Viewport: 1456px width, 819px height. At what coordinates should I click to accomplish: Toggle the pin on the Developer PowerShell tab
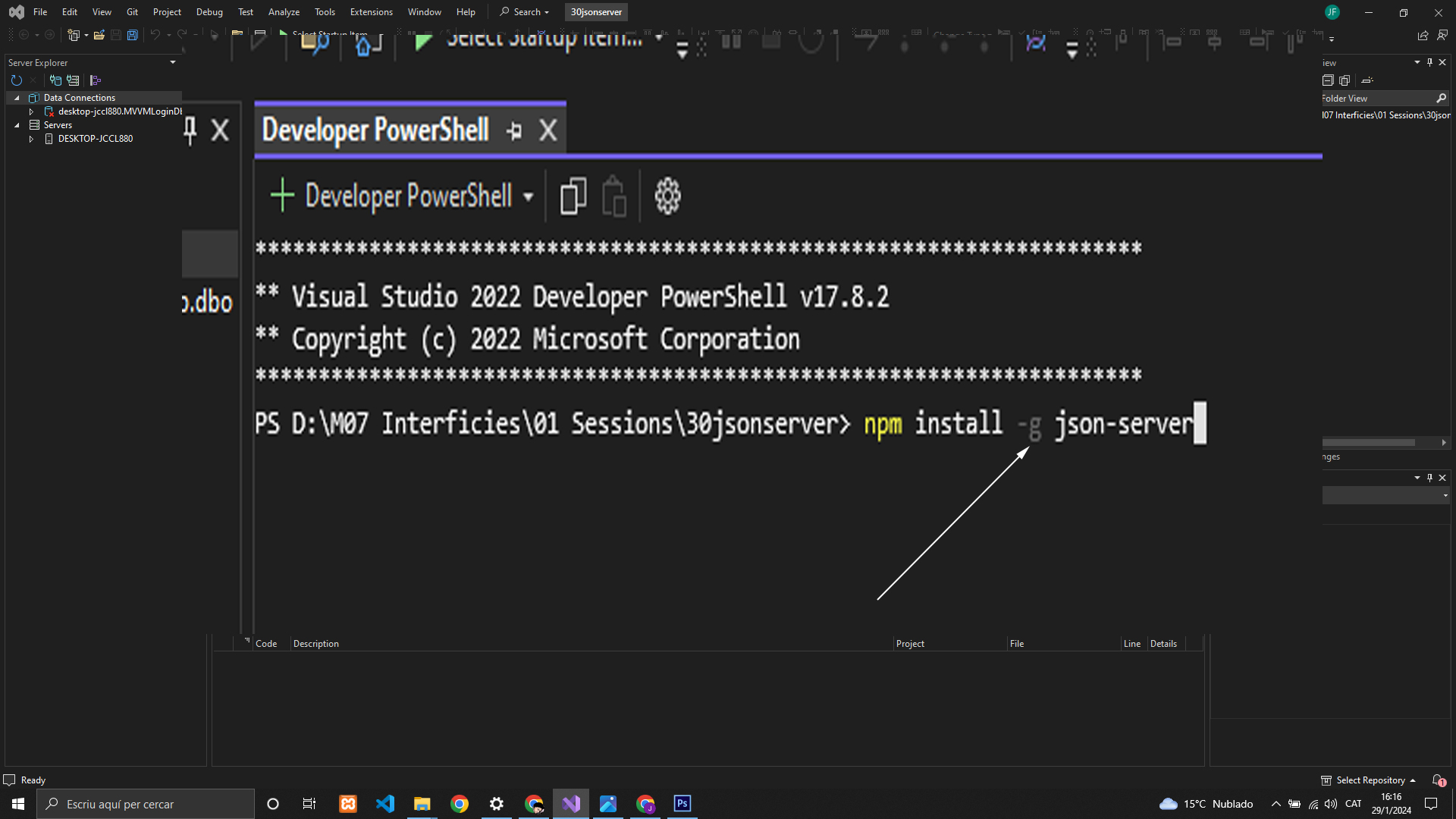(514, 130)
